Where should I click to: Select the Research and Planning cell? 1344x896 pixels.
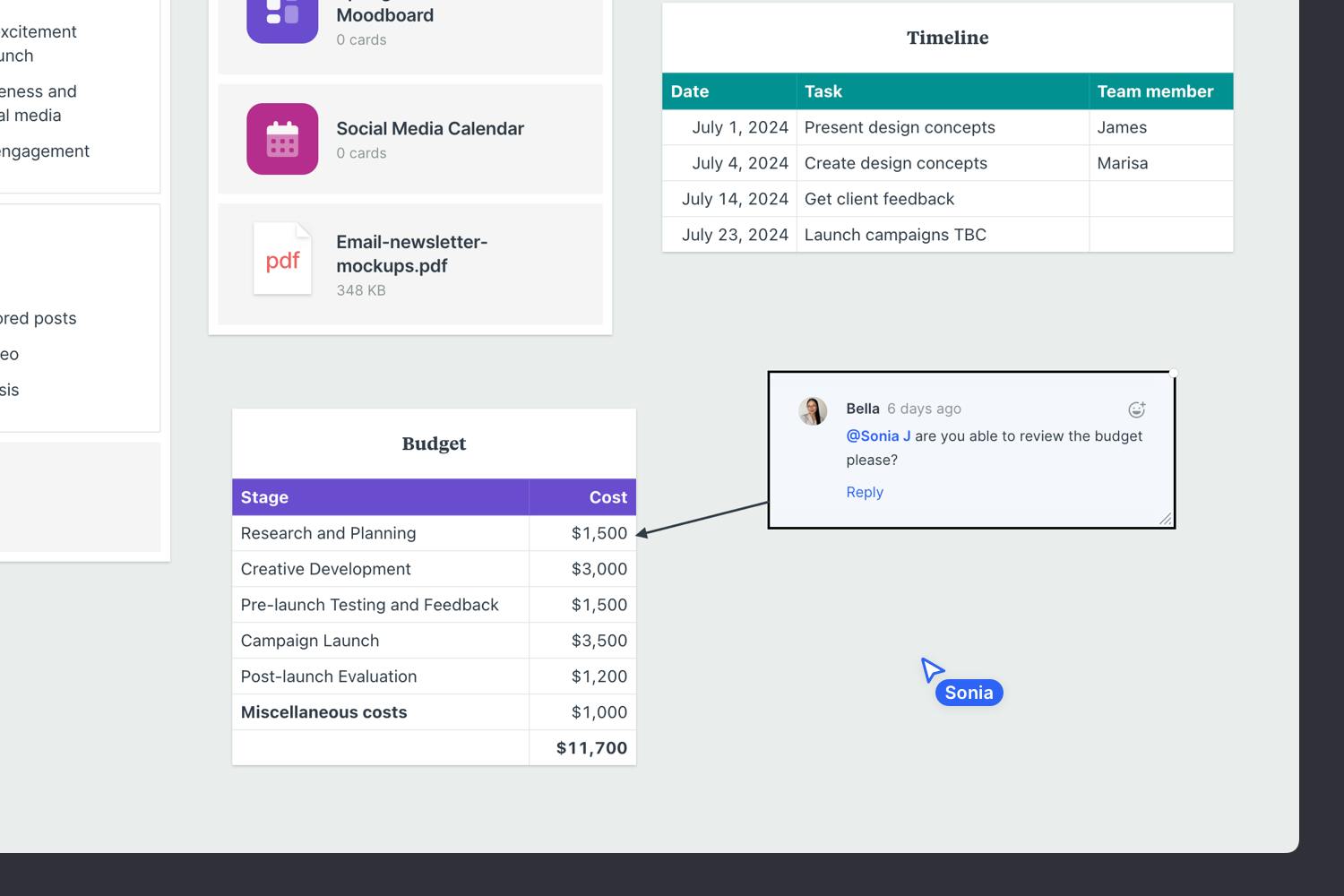click(x=329, y=533)
